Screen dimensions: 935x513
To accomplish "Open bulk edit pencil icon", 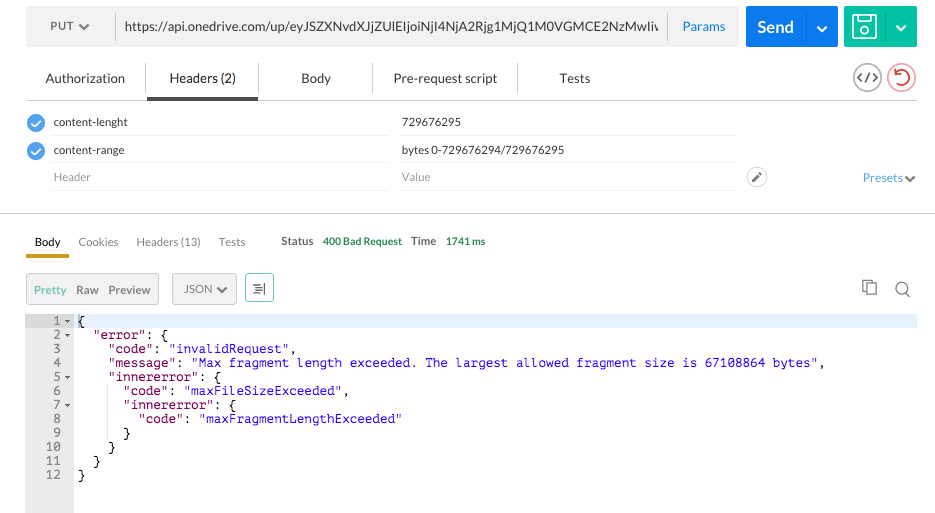I will pos(757,177).
